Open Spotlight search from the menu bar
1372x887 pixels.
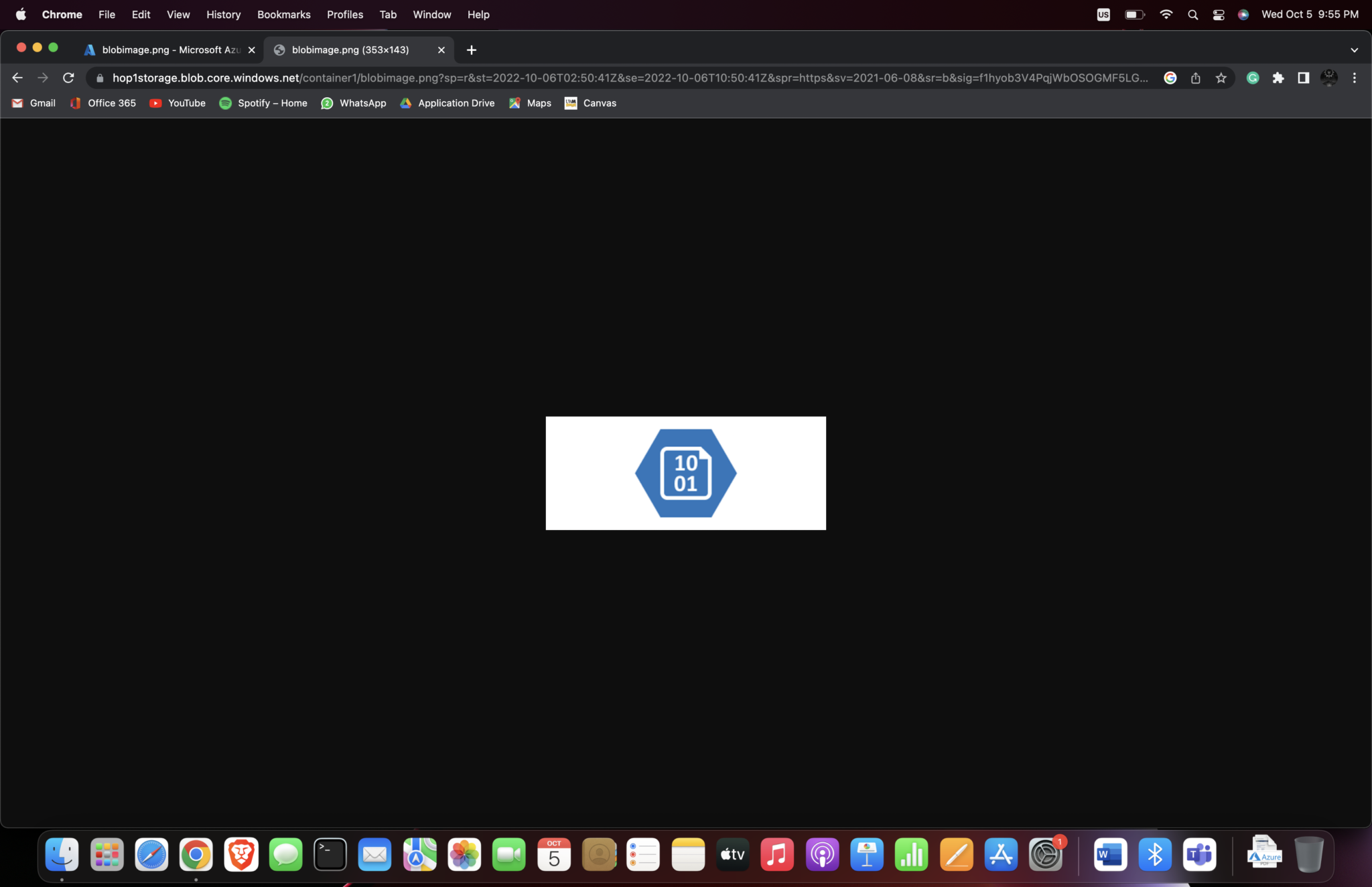[x=1193, y=14]
